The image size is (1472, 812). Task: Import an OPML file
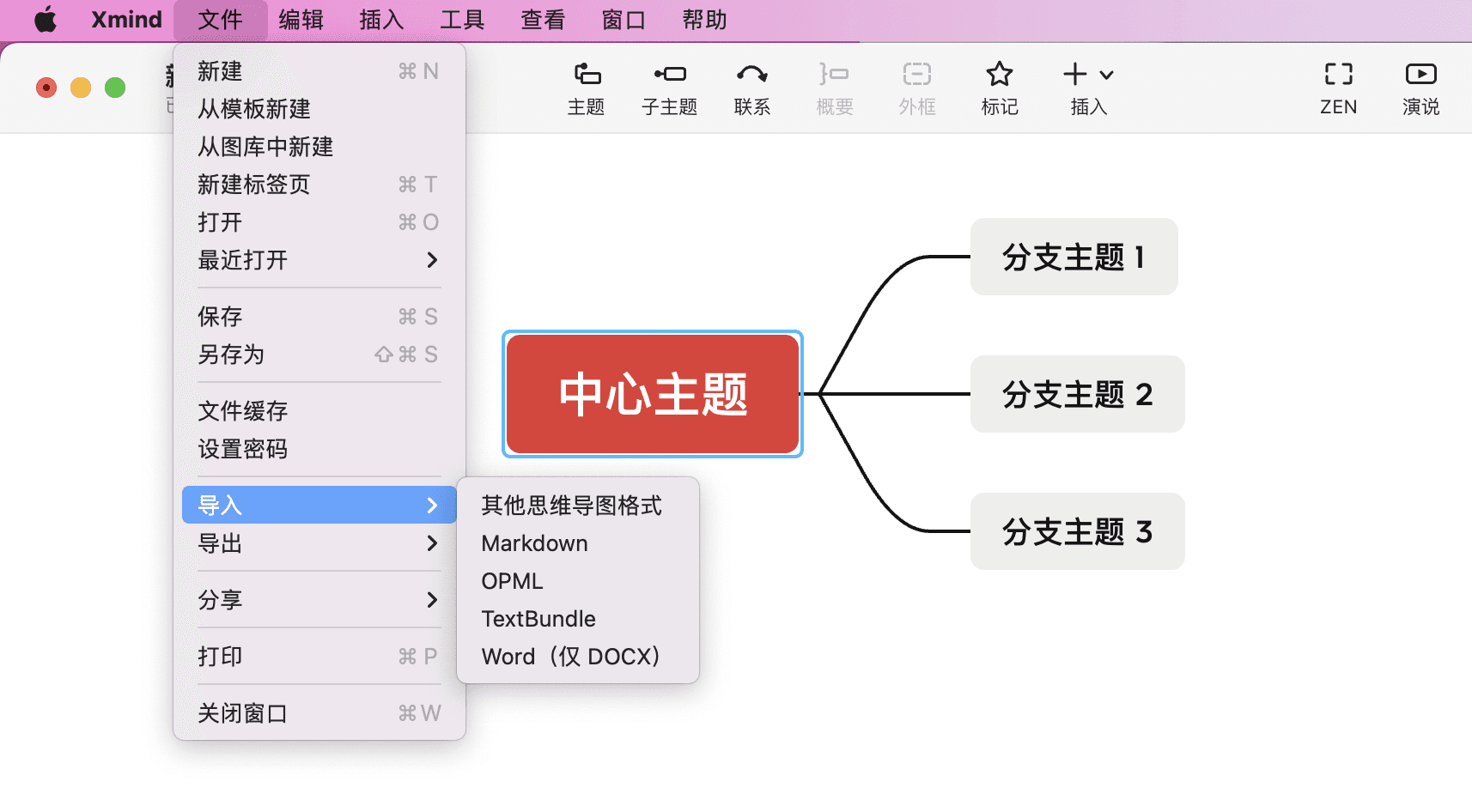coord(578,581)
